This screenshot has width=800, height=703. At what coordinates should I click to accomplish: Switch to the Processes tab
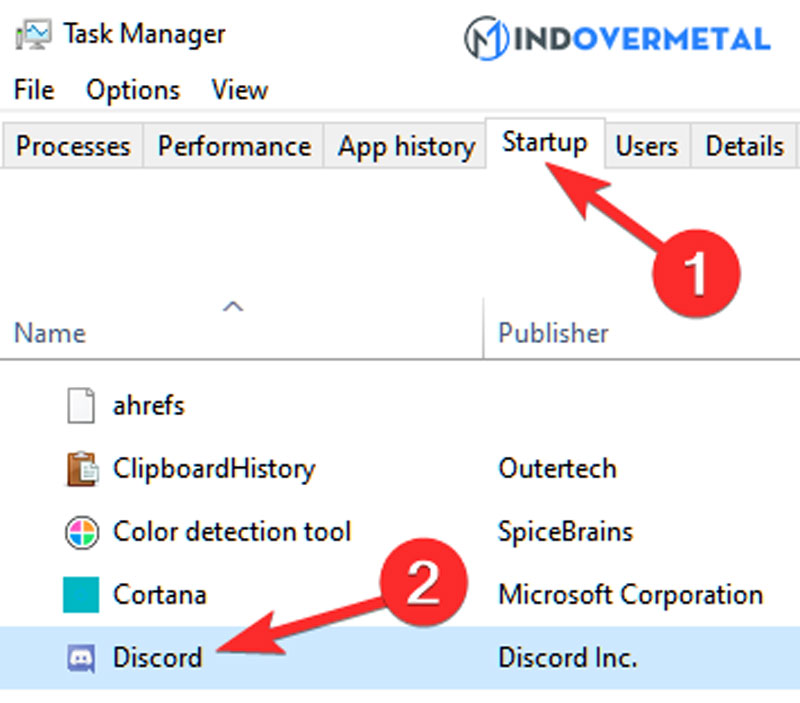click(x=72, y=146)
